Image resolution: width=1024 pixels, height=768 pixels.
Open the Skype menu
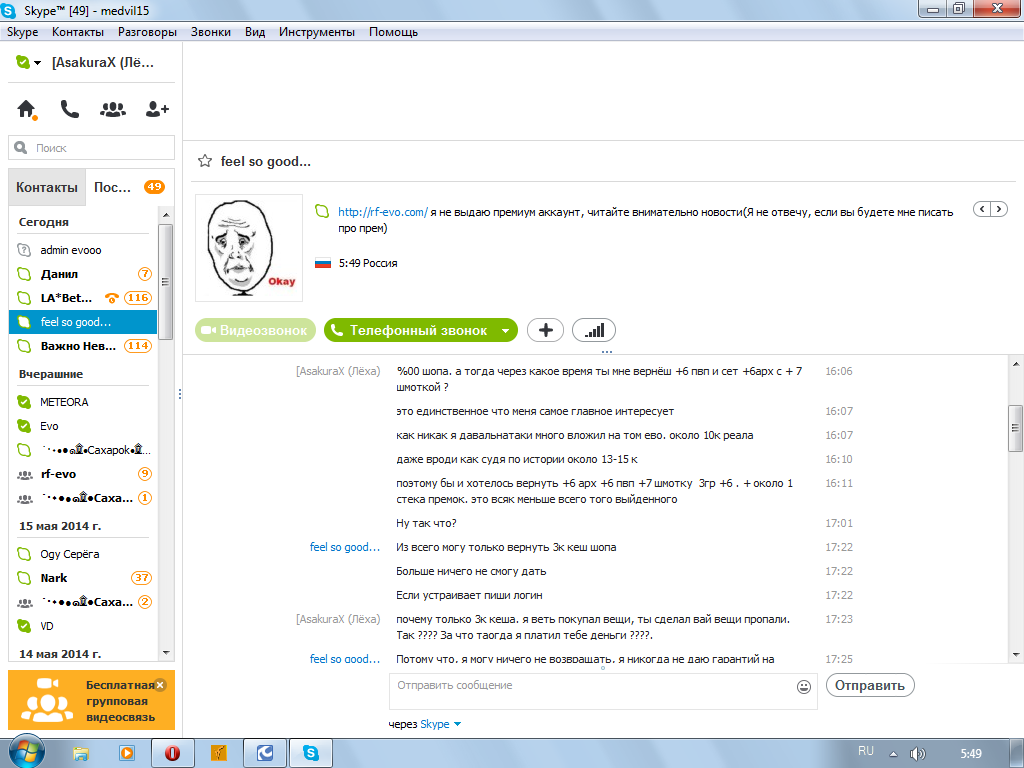pos(22,31)
